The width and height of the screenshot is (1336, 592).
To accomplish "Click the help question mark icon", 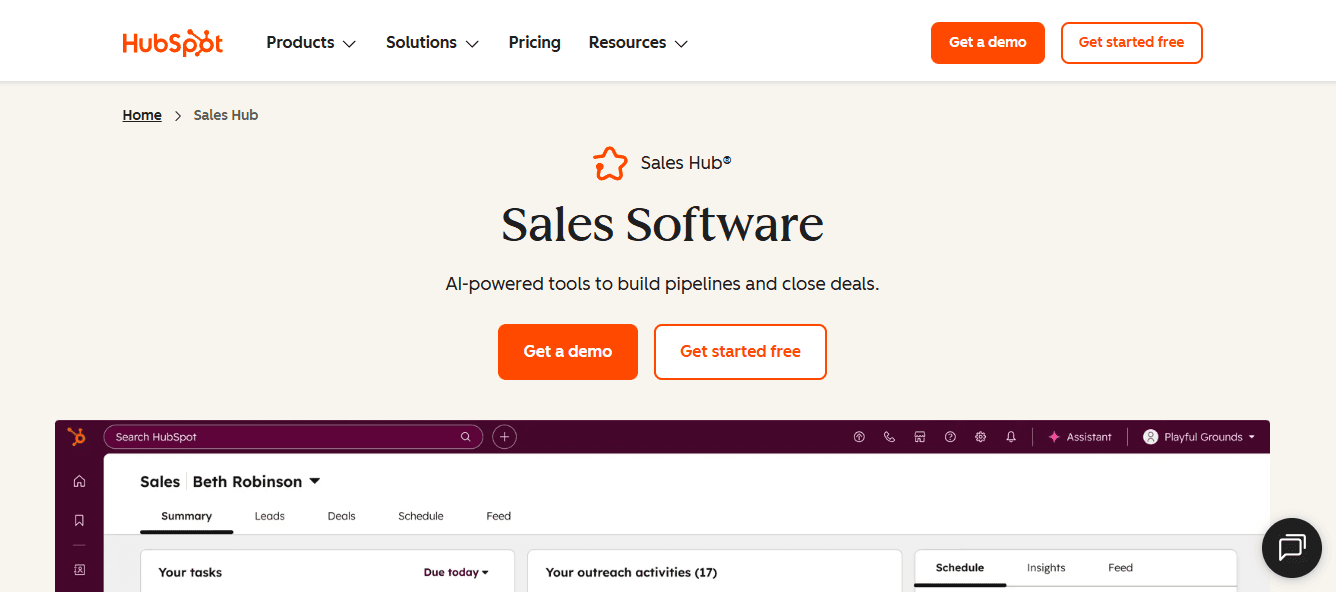I will [x=950, y=436].
